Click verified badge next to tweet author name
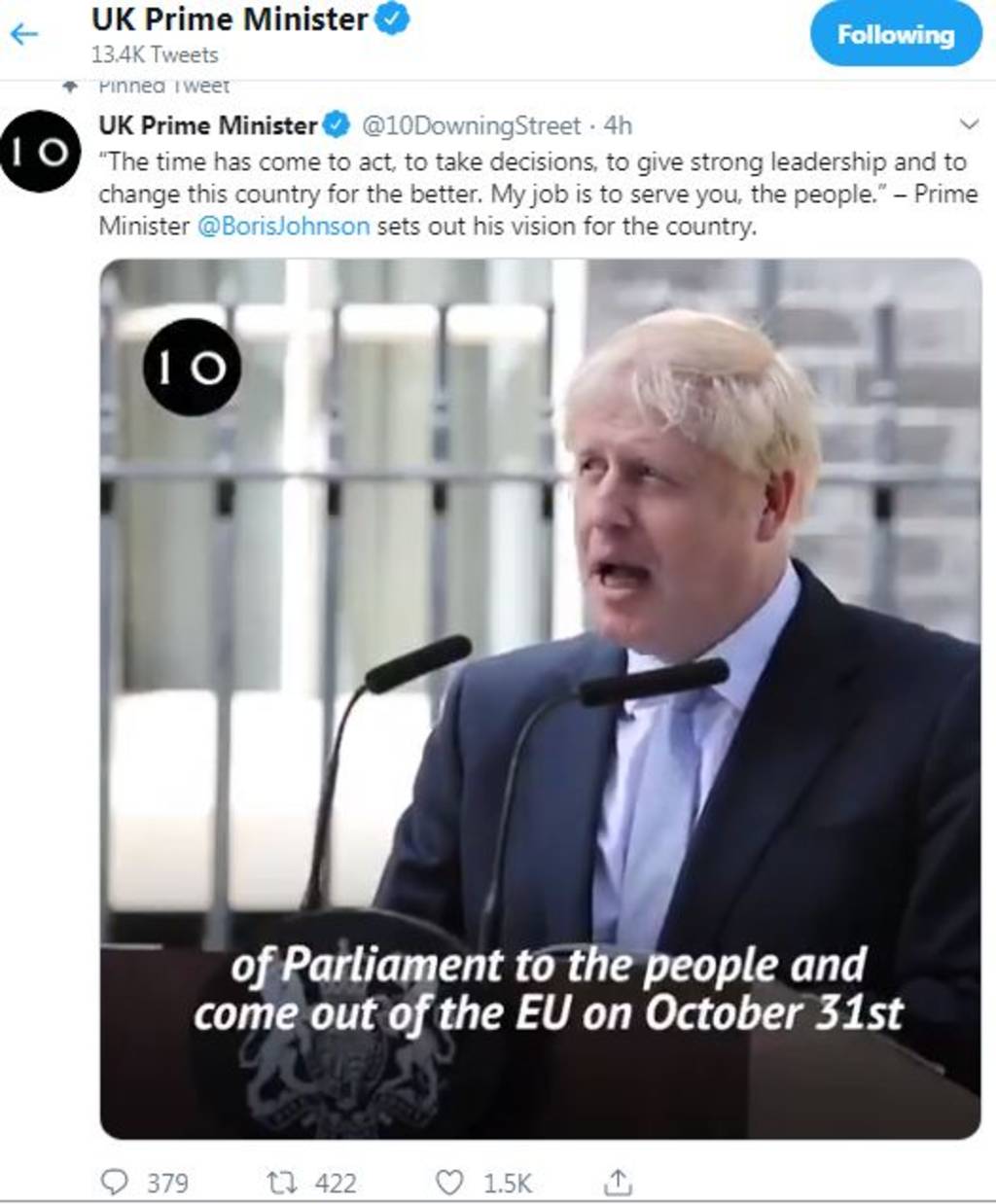The image size is (996, 1204). (337, 124)
